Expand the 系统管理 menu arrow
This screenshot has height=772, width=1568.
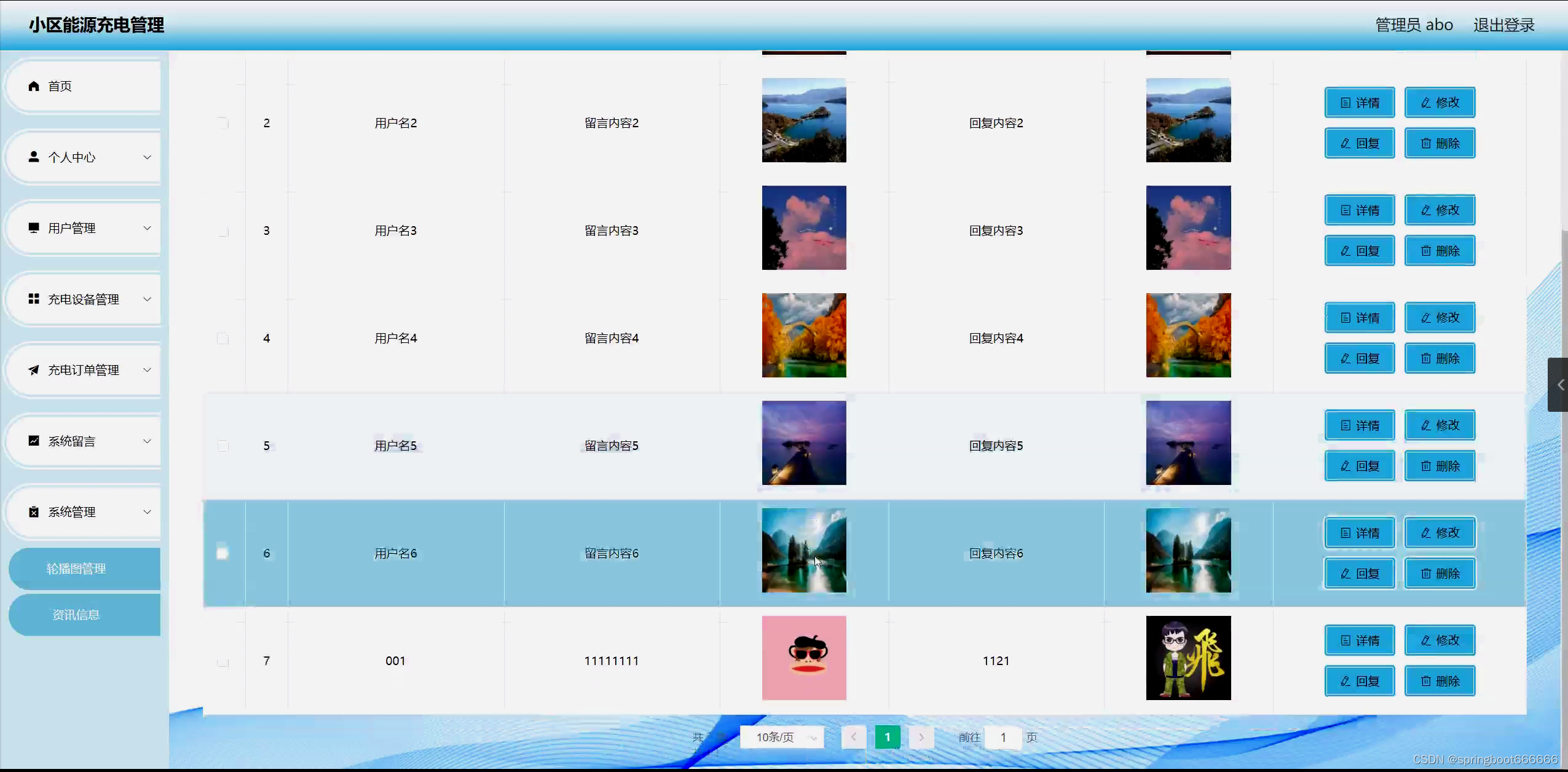pos(147,512)
